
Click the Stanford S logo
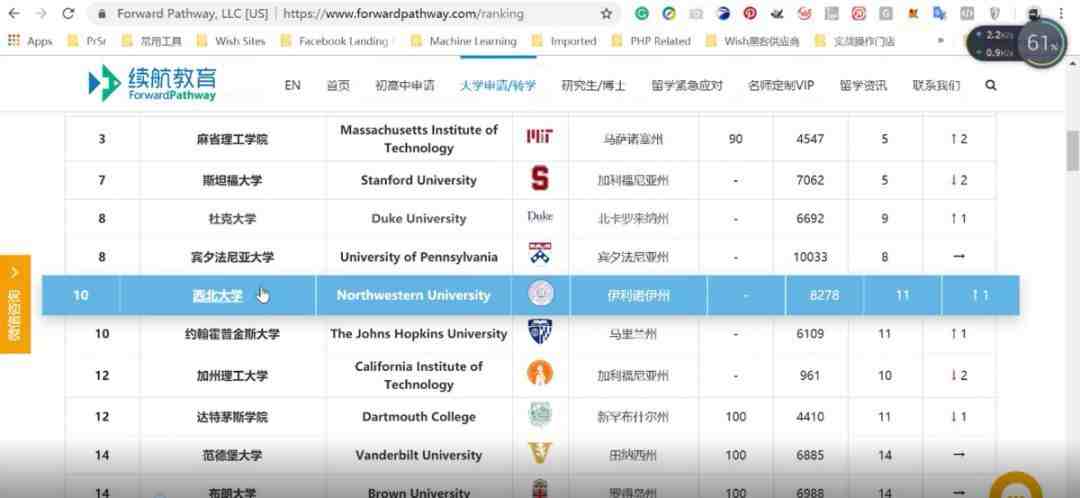point(540,179)
